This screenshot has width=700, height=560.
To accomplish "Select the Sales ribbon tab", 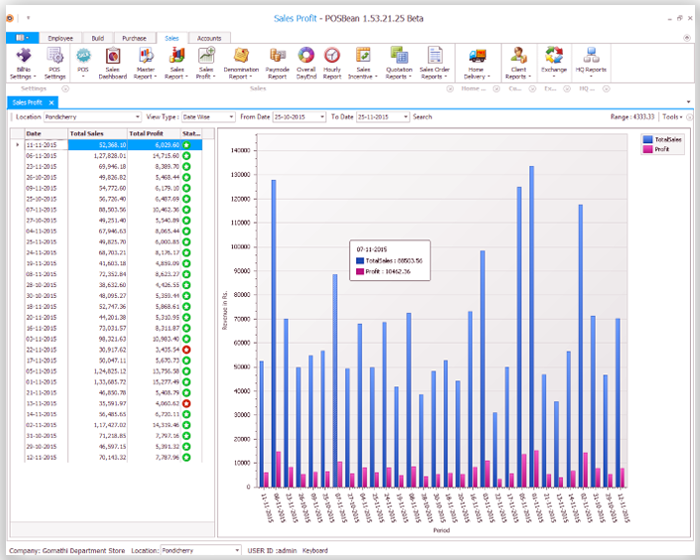I will [x=172, y=38].
